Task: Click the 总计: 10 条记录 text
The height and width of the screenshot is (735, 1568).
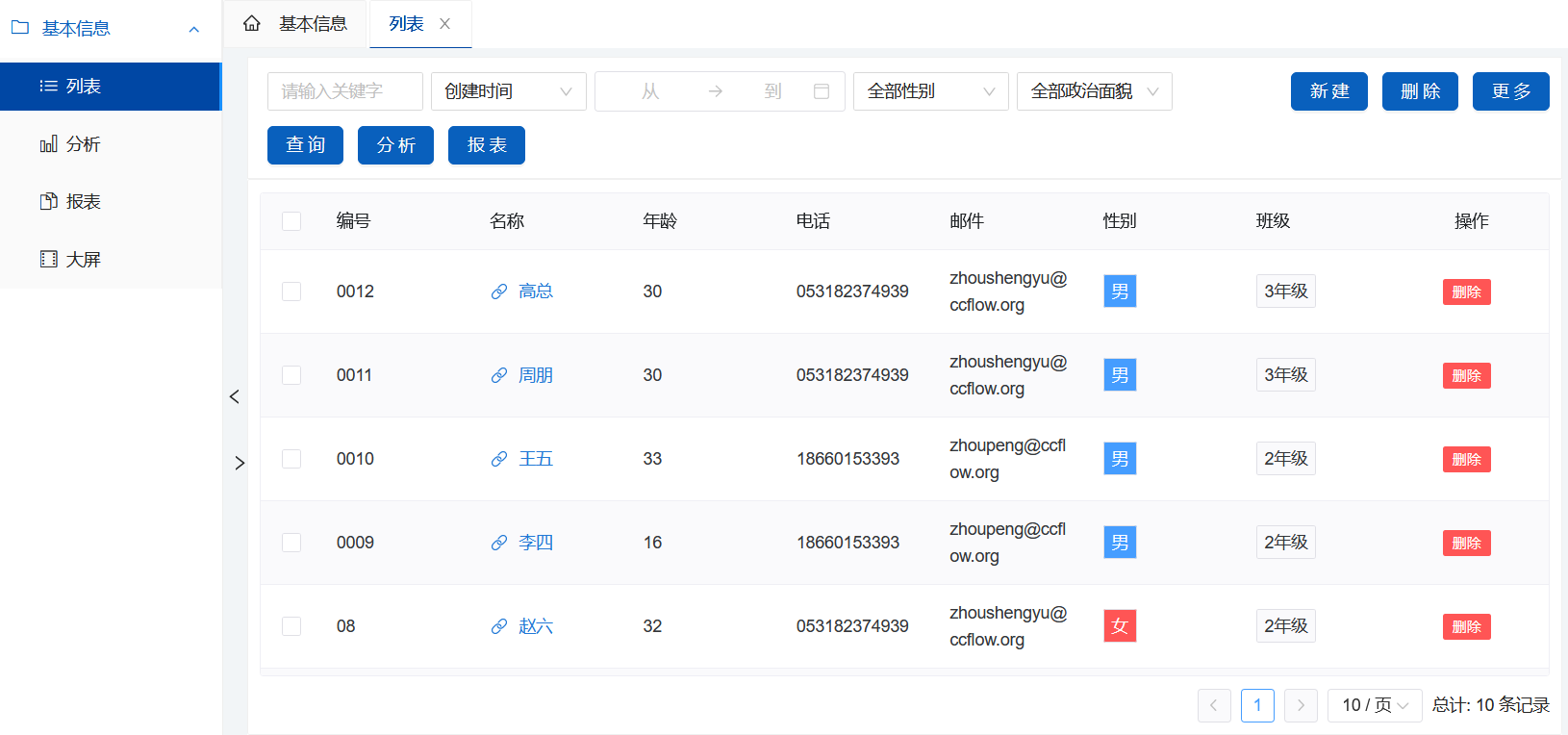Action: (x=1491, y=705)
